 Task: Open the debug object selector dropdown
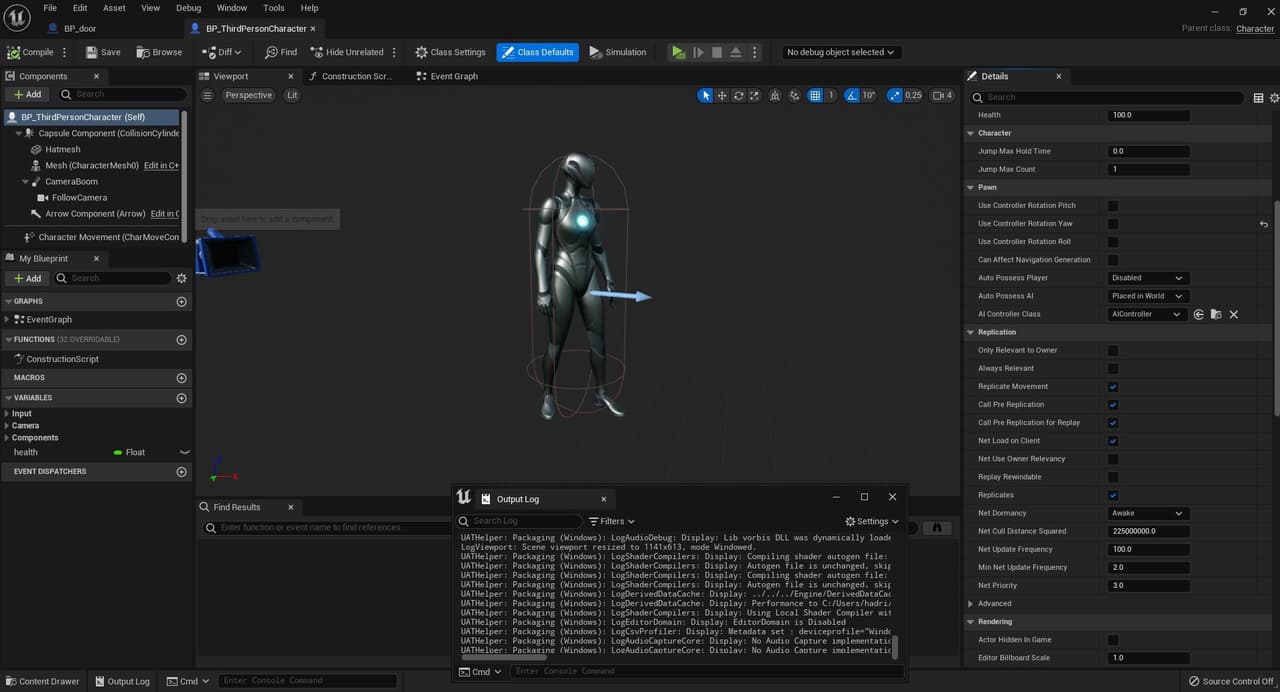(840, 52)
